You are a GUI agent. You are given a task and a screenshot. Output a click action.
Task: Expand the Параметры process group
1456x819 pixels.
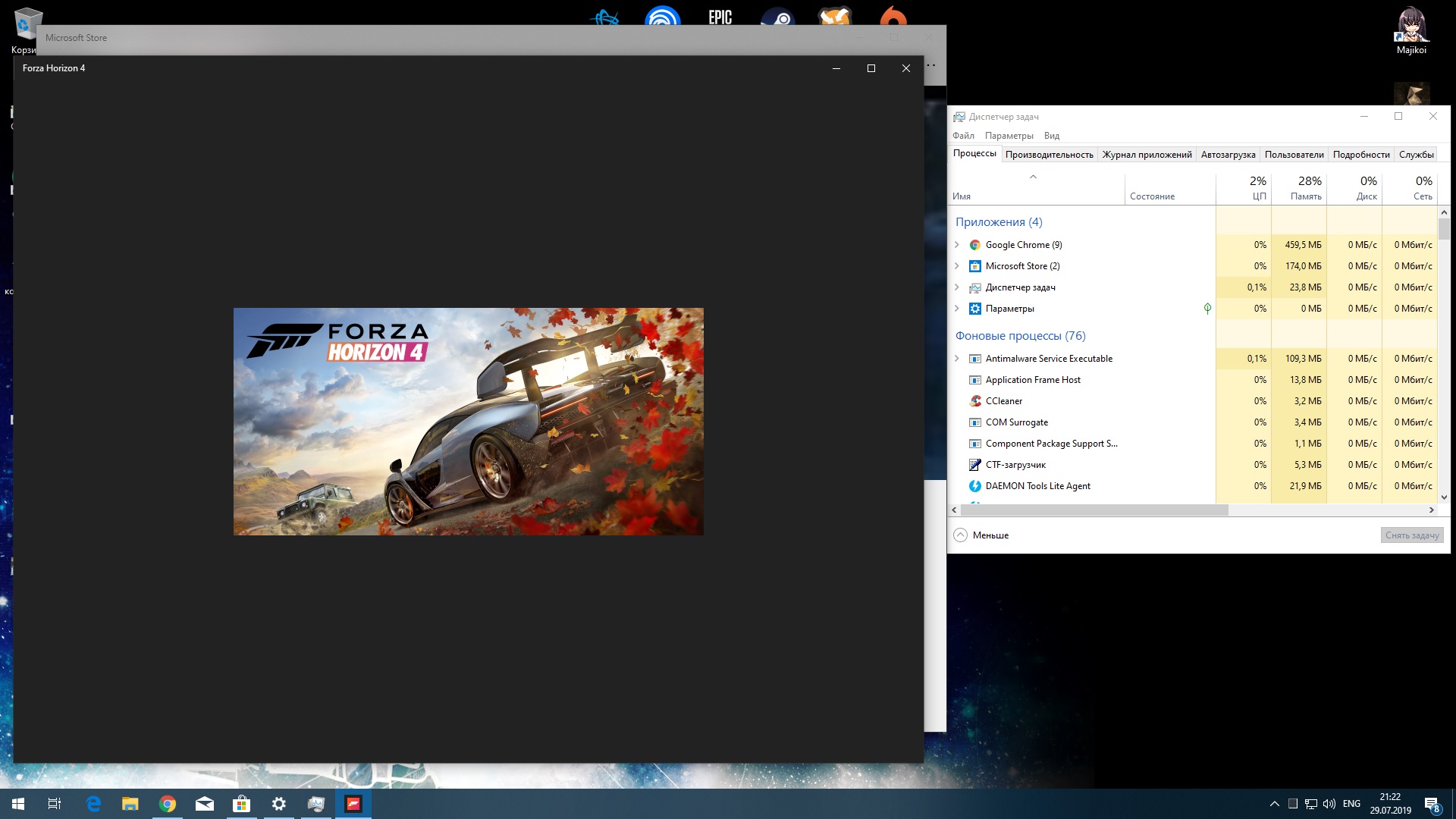pyautogui.click(x=957, y=309)
